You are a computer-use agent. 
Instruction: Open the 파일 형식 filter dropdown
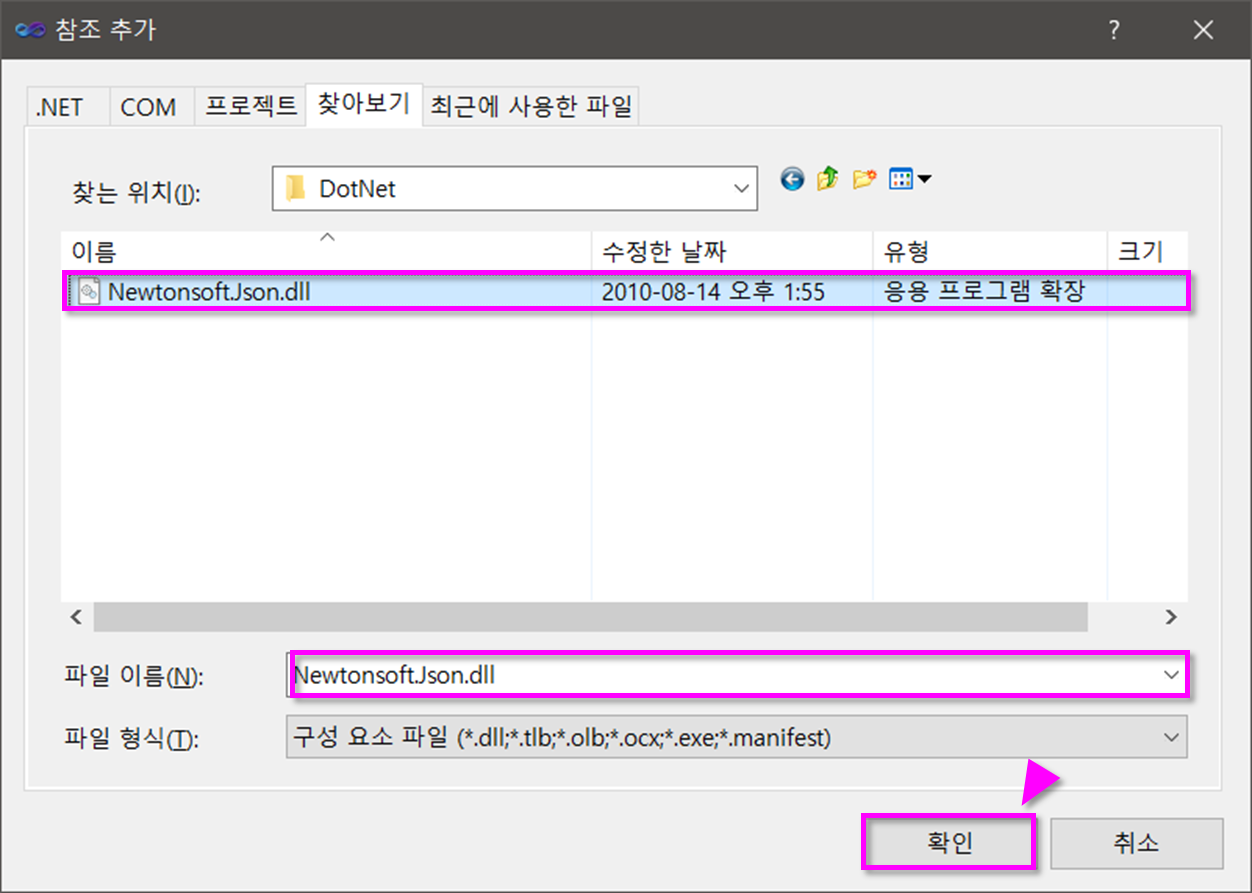pyautogui.click(x=736, y=738)
